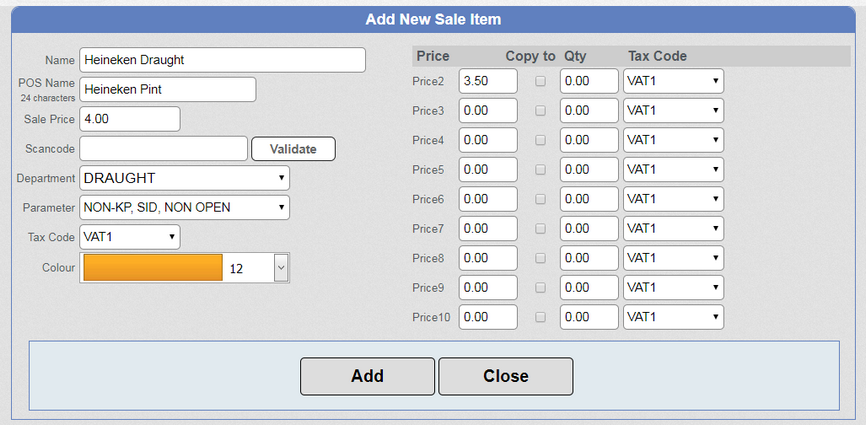Open the Price3 Tax Code dropdown
This screenshot has width=866, height=425.
[673, 110]
